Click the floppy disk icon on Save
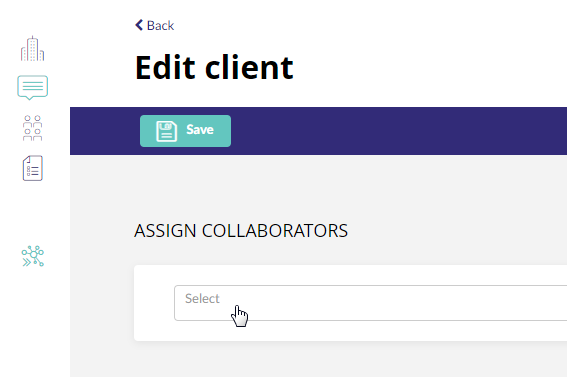This screenshot has height=377, width=567. tap(166, 131)
